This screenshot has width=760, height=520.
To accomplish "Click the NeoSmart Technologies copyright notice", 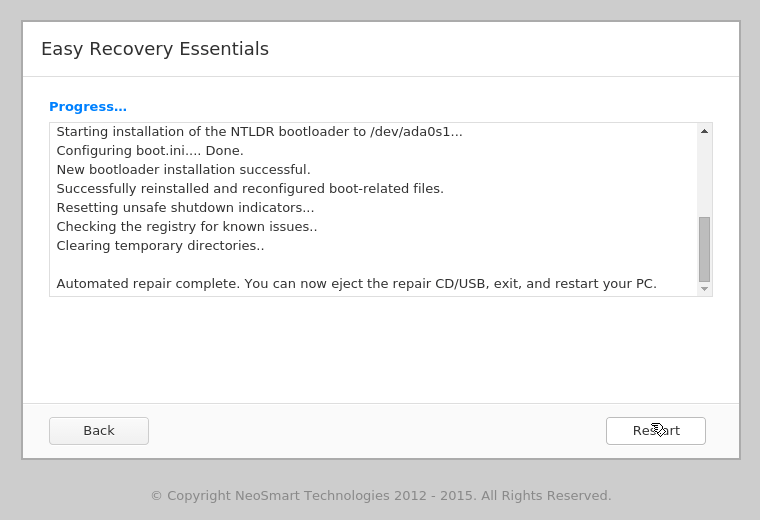I will (380, 496).
